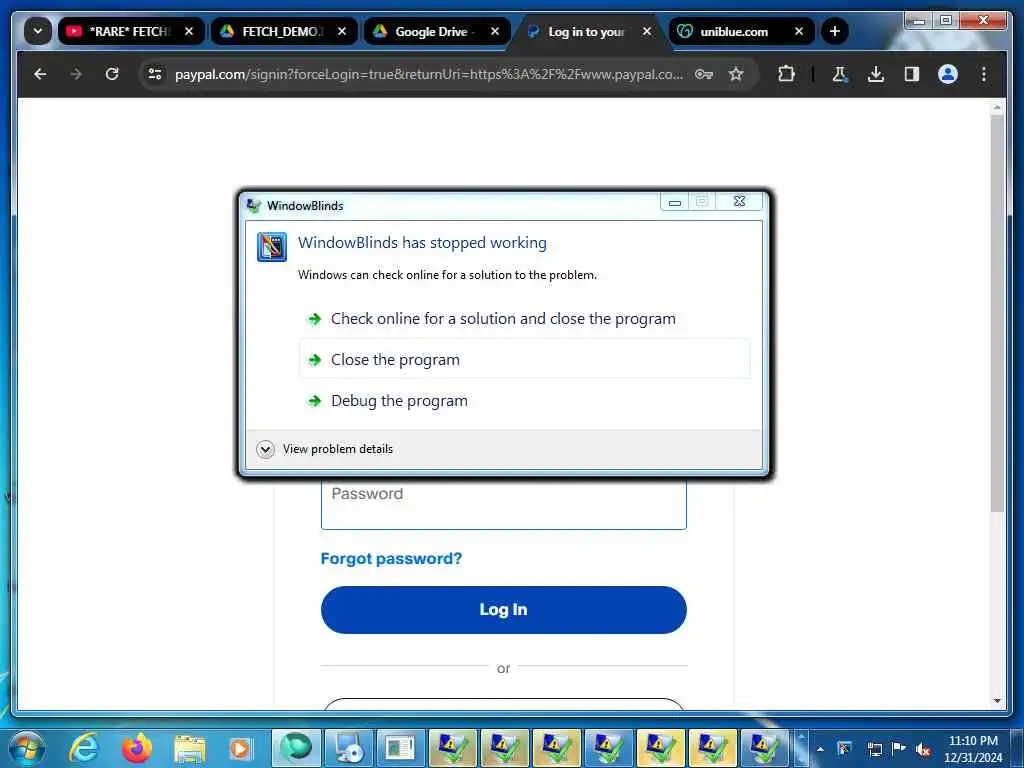Switch to the FETCH_DEMO tab

283,31
